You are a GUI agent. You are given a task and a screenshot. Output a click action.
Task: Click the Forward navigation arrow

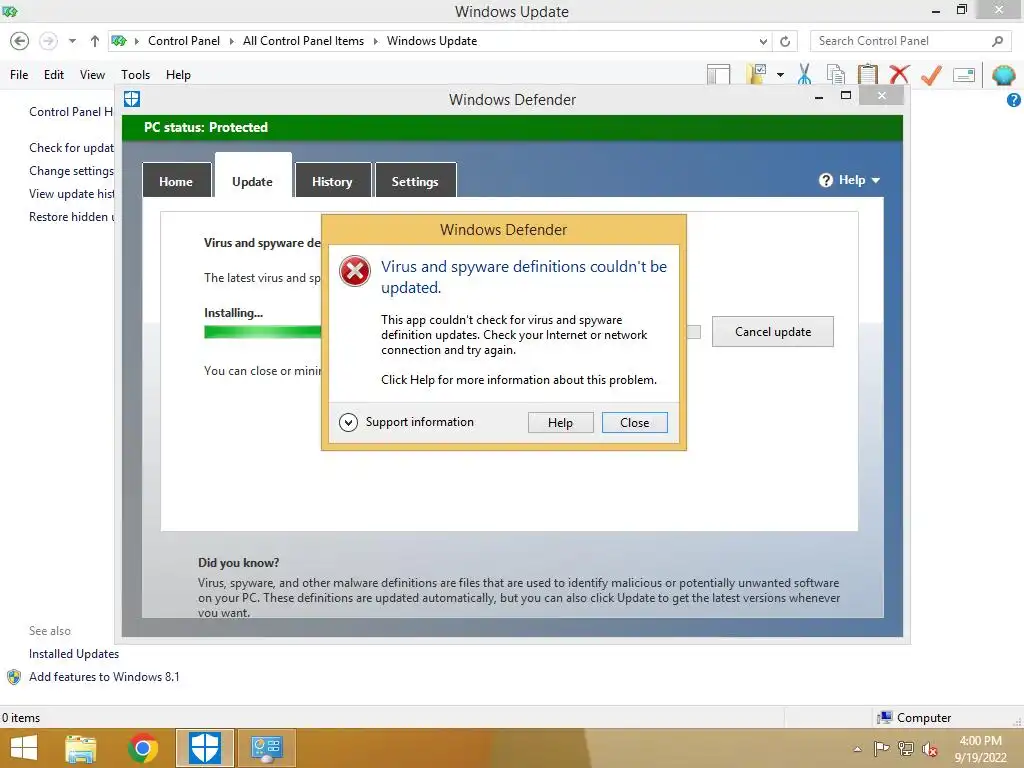pyautogui.click(x=48, y=41)
